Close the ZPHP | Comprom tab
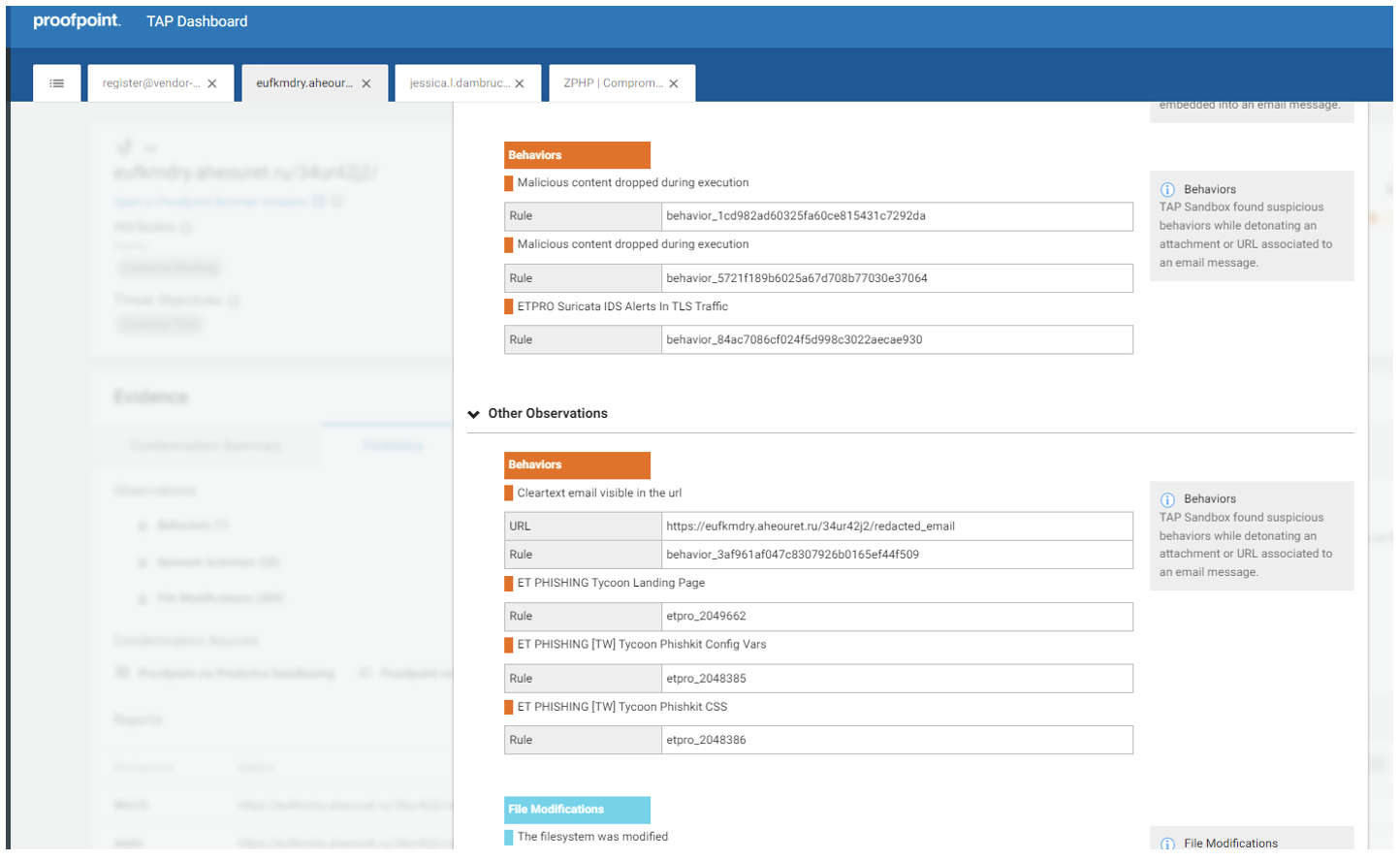 tap(674, 84)
